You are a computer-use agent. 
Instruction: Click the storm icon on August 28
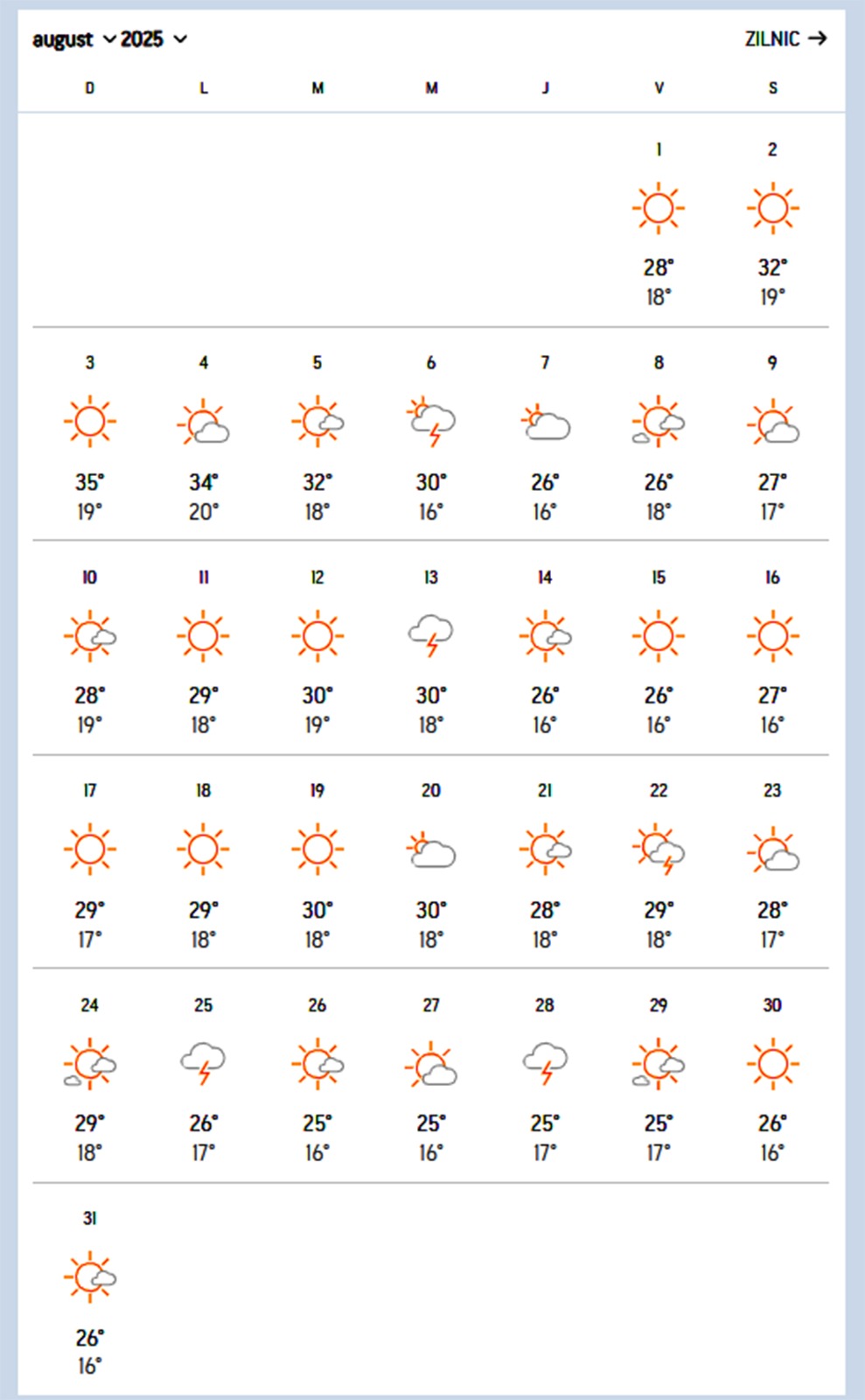(545, 1062)
